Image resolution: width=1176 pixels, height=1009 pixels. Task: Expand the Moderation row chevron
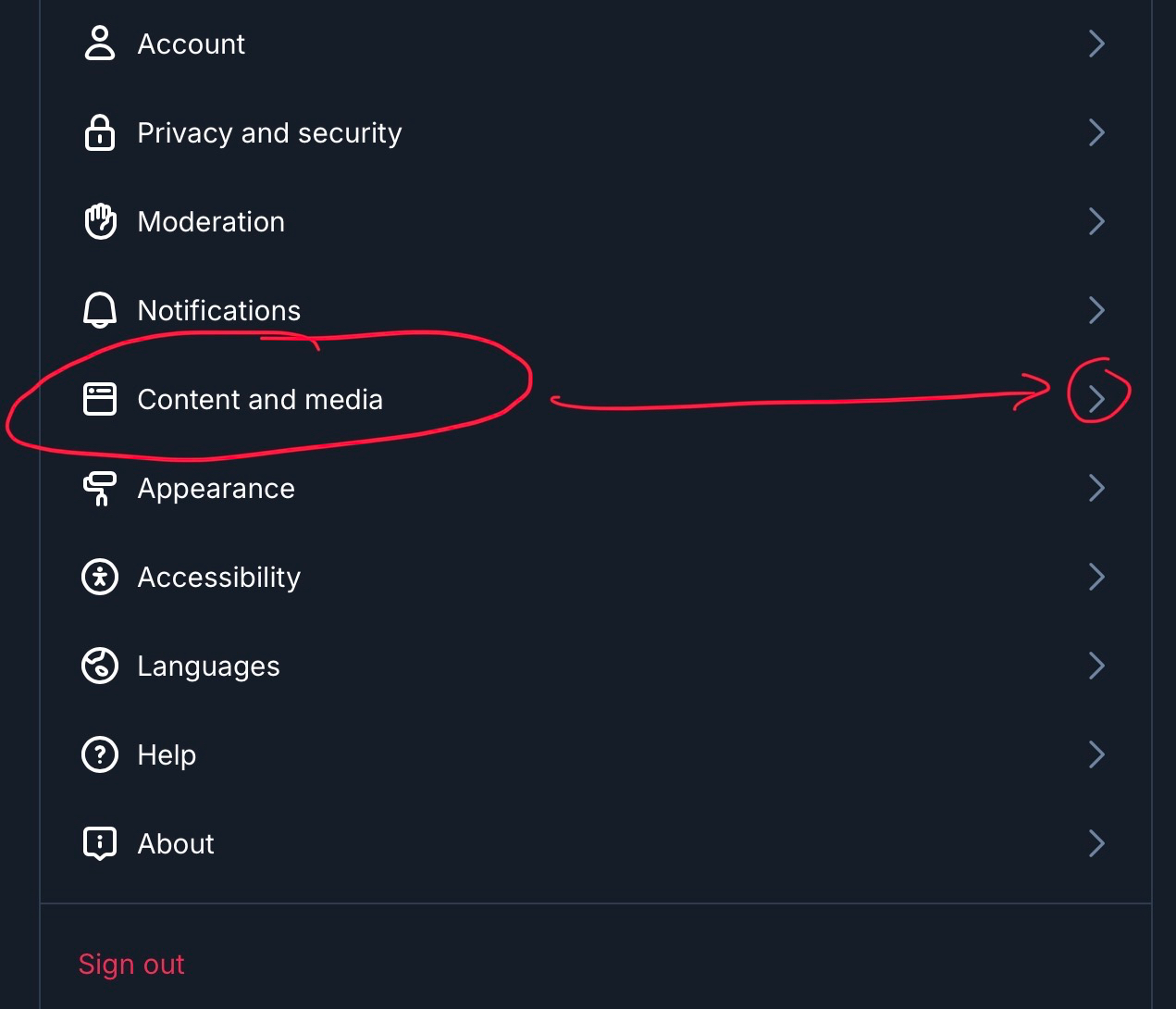1096,221
